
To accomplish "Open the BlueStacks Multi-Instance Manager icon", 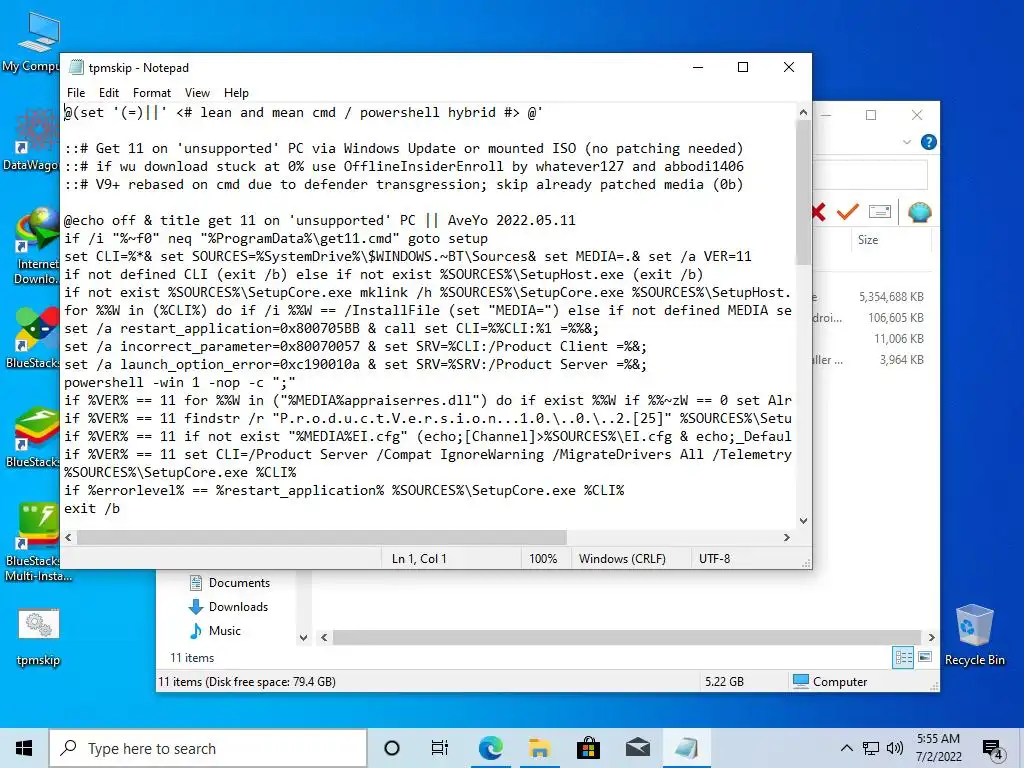I will [x=37, y=542].
